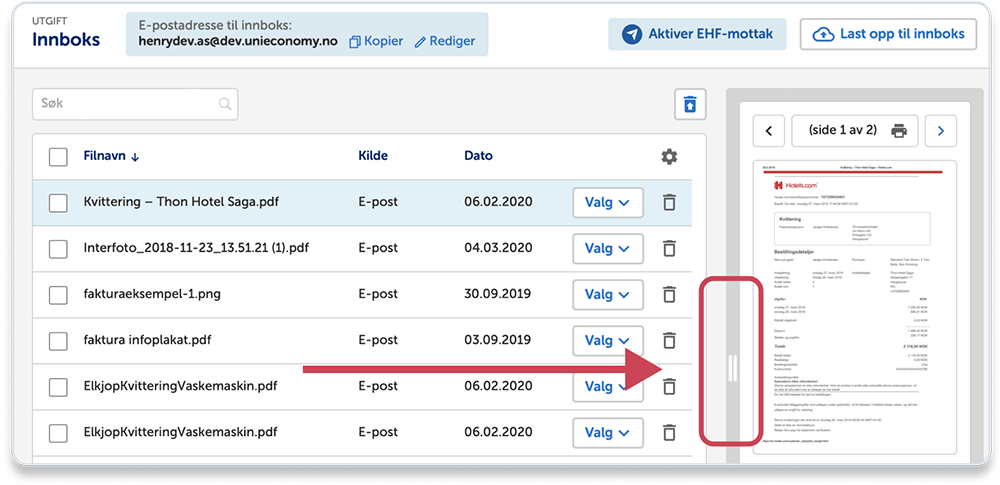The height and width of the screenshot is (485, 1000).
Task: Sort table by Dato column header
Action: point(478,156)
